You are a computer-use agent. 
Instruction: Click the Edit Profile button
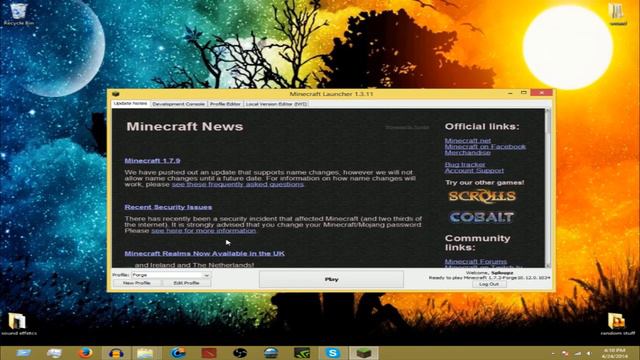tap(187, 283)
